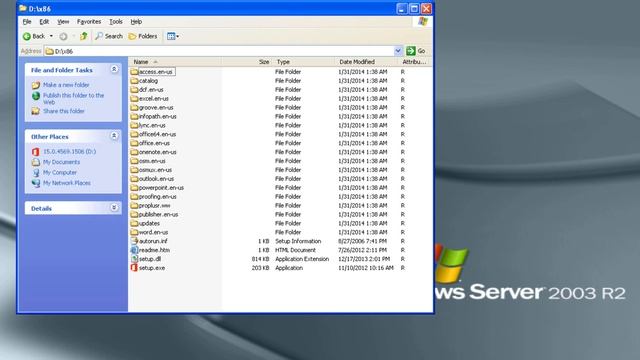Select the office.en-us folder icon
The image size is (640, 360).
click(134, 143)
